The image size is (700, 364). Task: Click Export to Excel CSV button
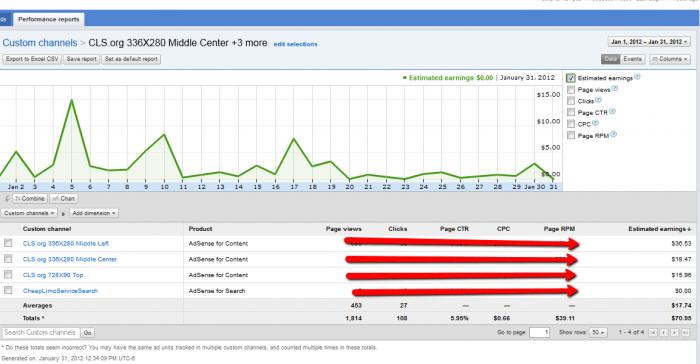(x=32, y=59)
